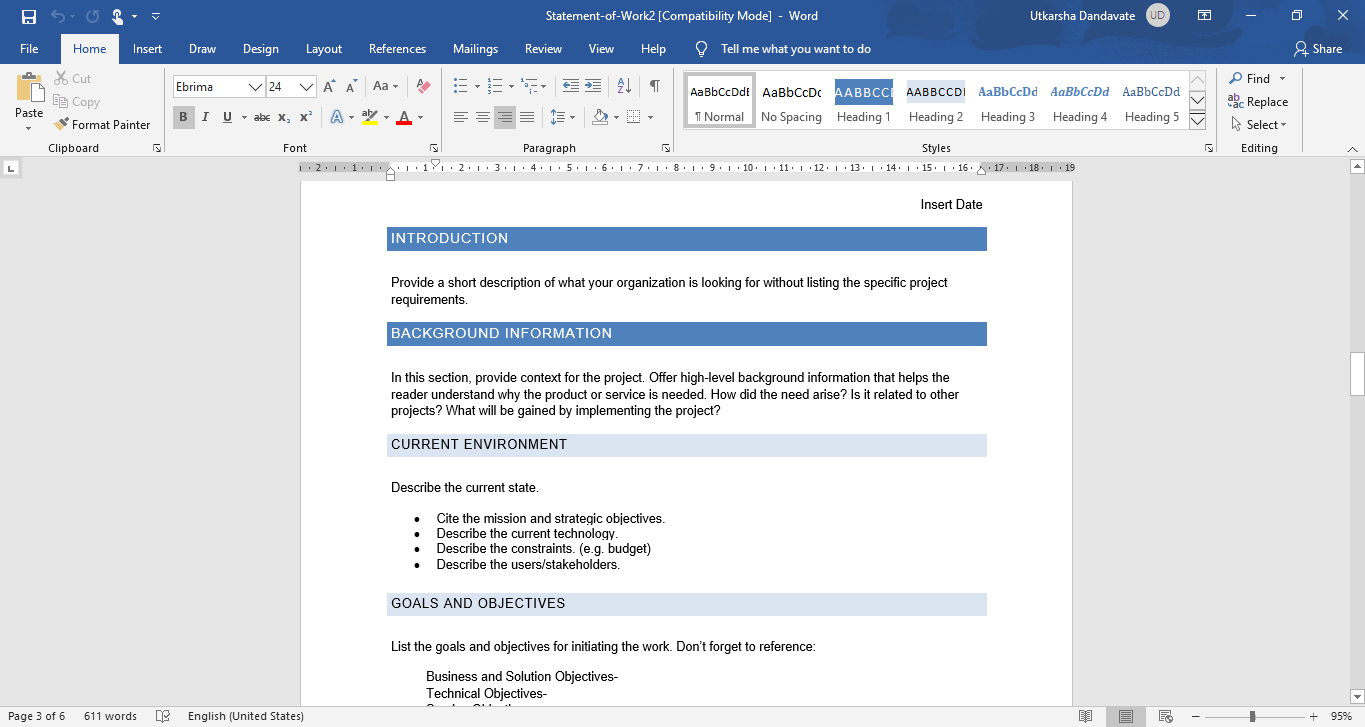Open the font size dropdown showing 24

[307, 87]
